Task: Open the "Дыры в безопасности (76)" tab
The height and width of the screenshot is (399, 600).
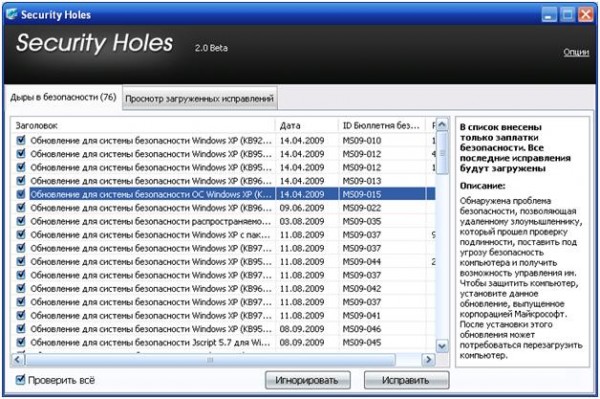Action: (63, 97)
